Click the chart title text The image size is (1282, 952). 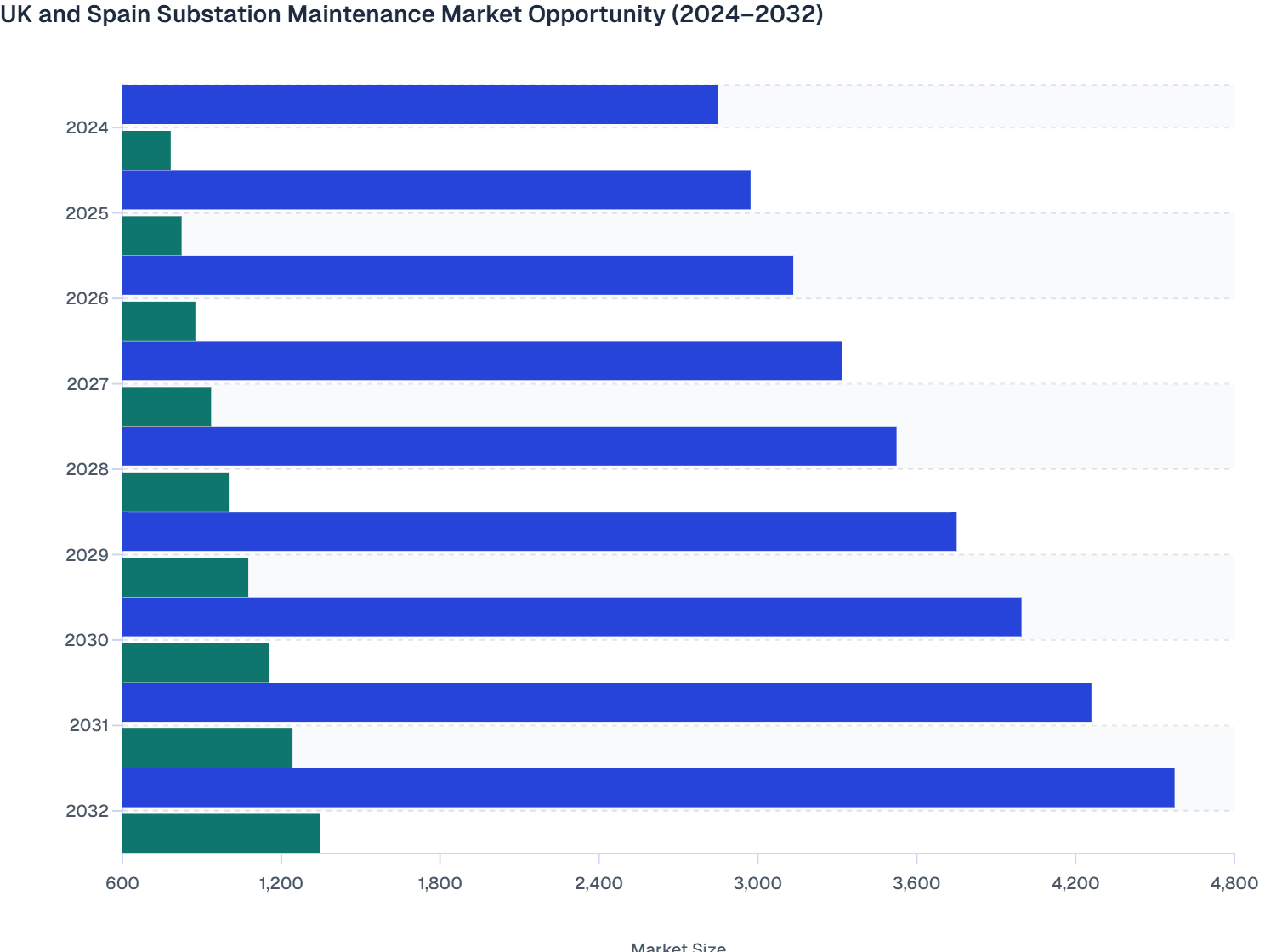(410, 14)
